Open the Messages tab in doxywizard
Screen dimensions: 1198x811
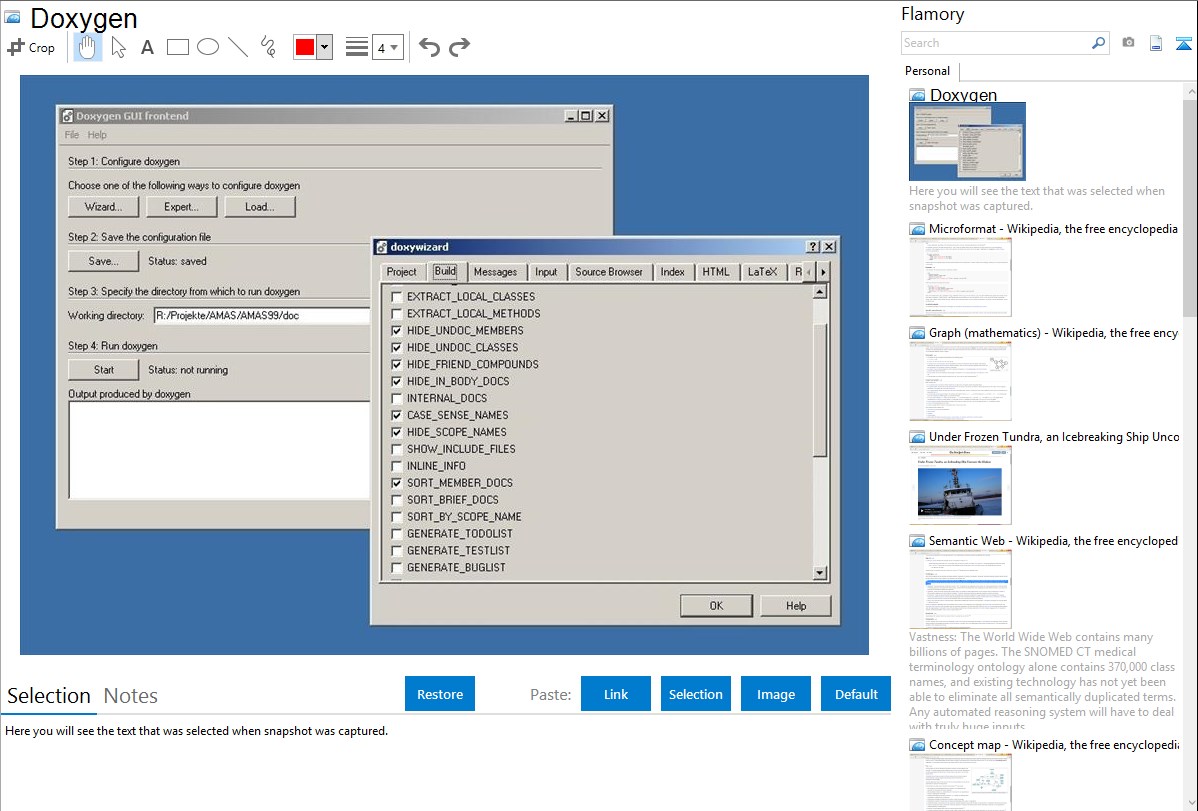[x=495, y=272]
